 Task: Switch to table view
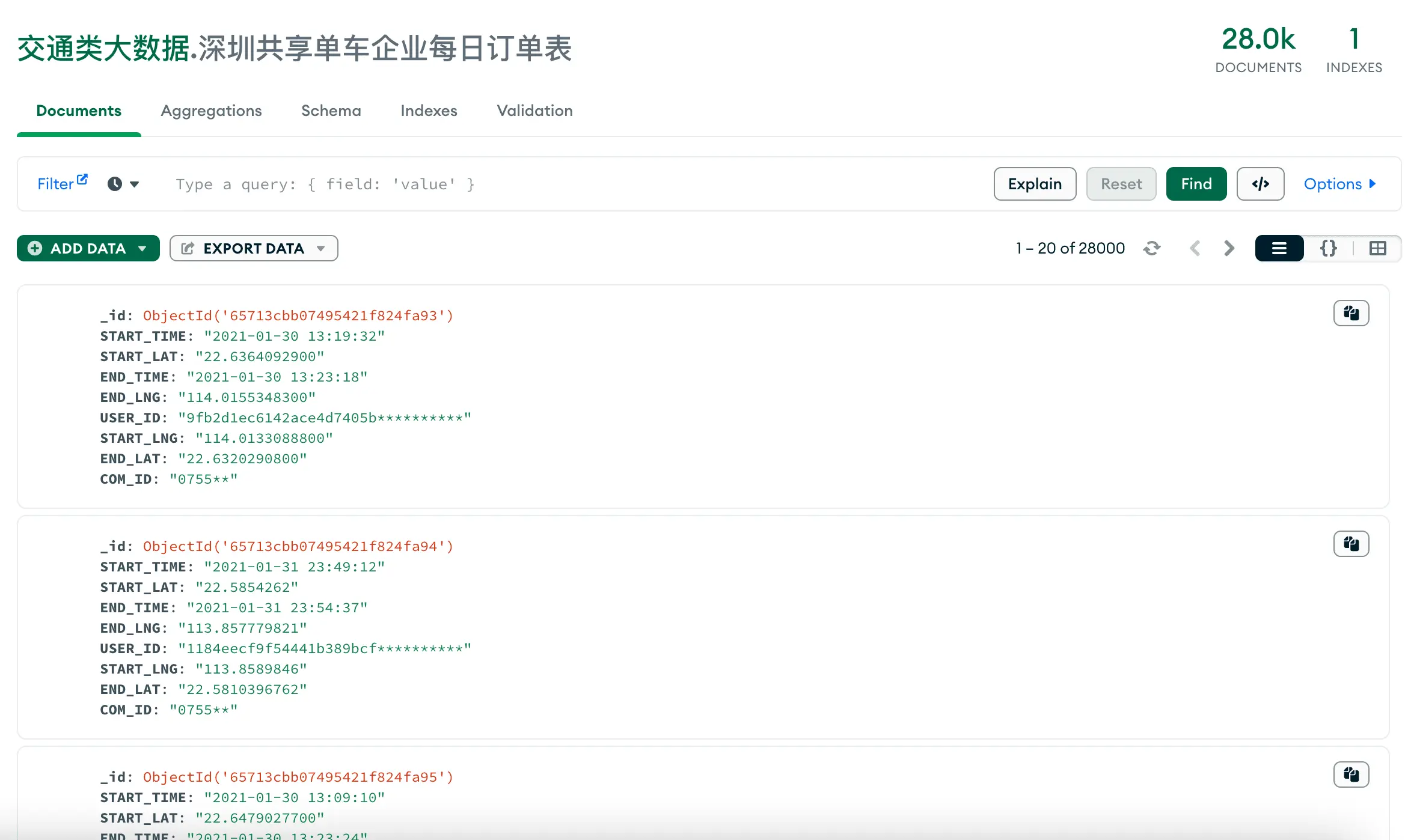1377,248
